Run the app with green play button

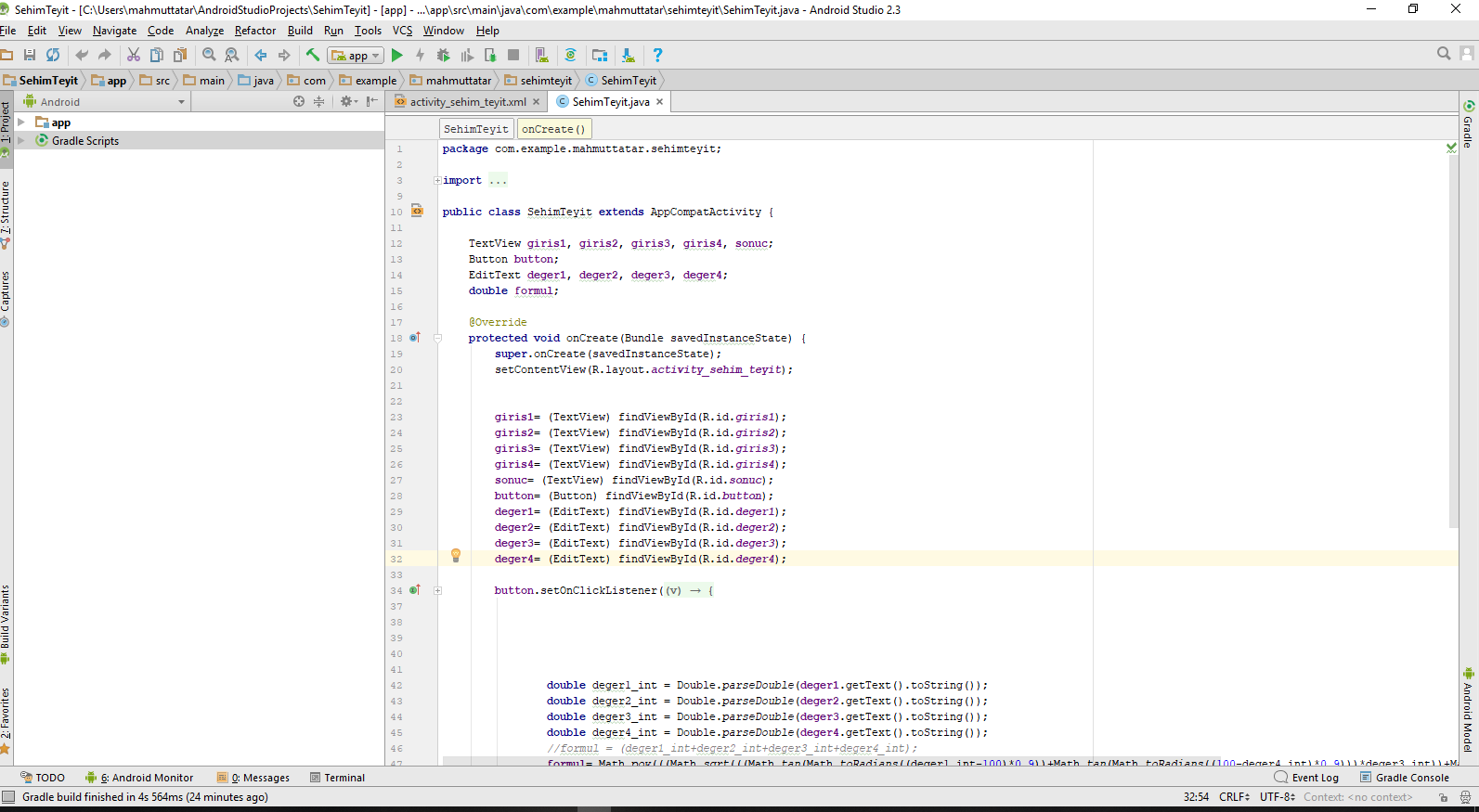click(x=397, y=56)
